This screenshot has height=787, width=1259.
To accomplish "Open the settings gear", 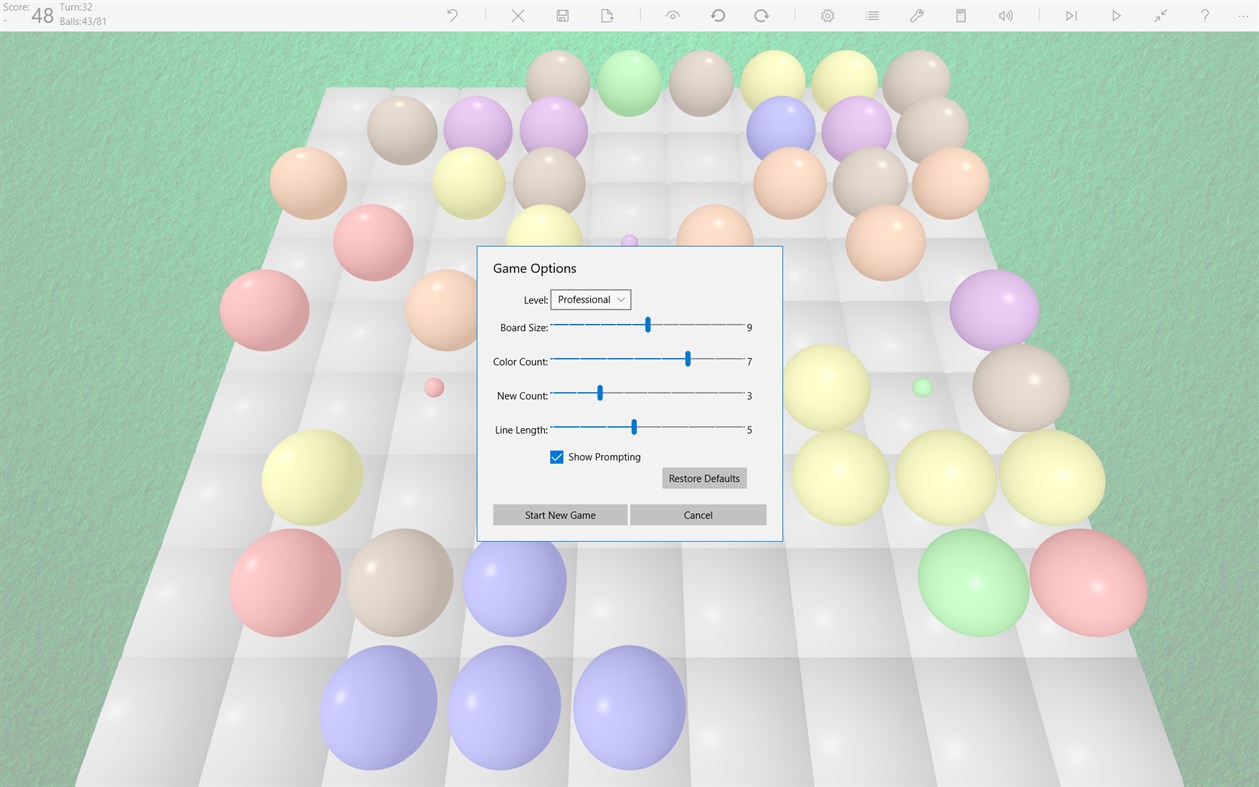I will [827, 15].
